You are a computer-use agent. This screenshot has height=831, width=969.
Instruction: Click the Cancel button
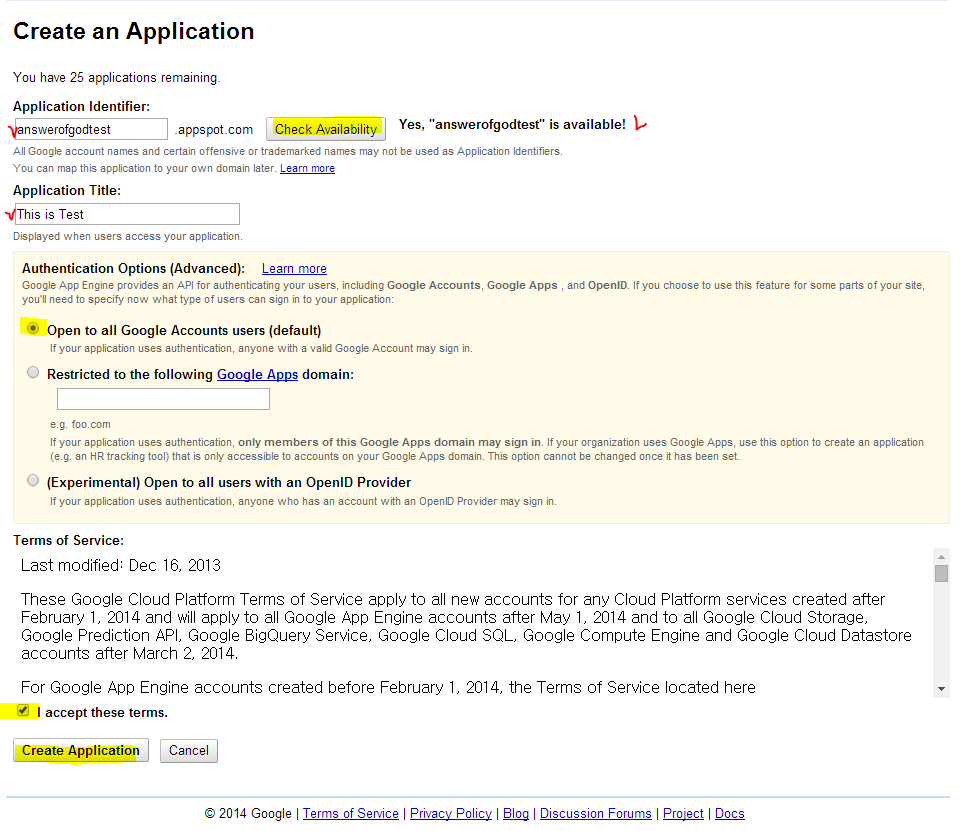pyautogui.click(x=188, y=751)
